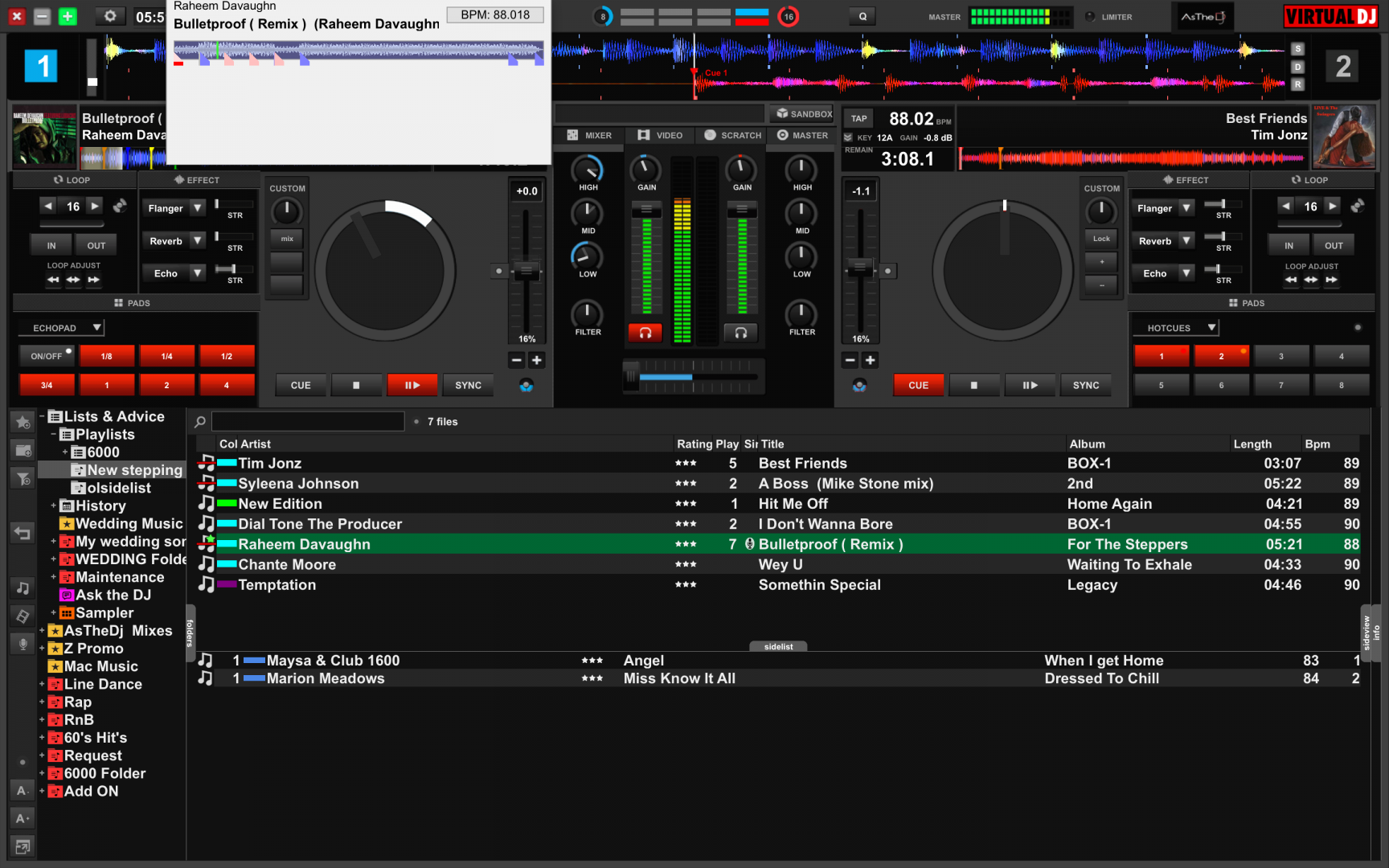Open the left deck Reverb effect dropdown
Viewport: 1389px width, 868px height.
[x=198, y=241]
